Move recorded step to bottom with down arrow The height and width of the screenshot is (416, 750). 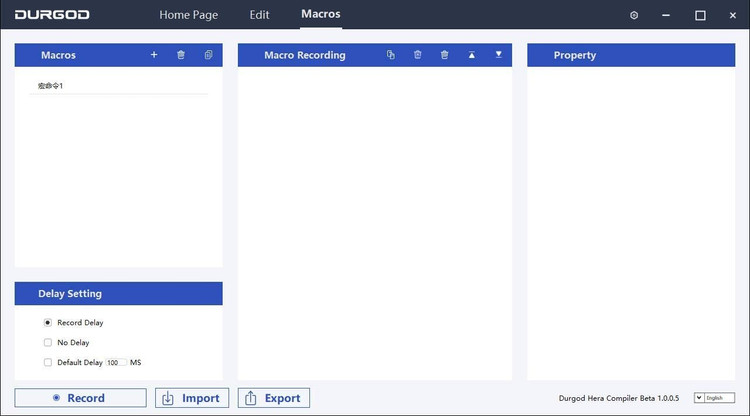(498, 55)
